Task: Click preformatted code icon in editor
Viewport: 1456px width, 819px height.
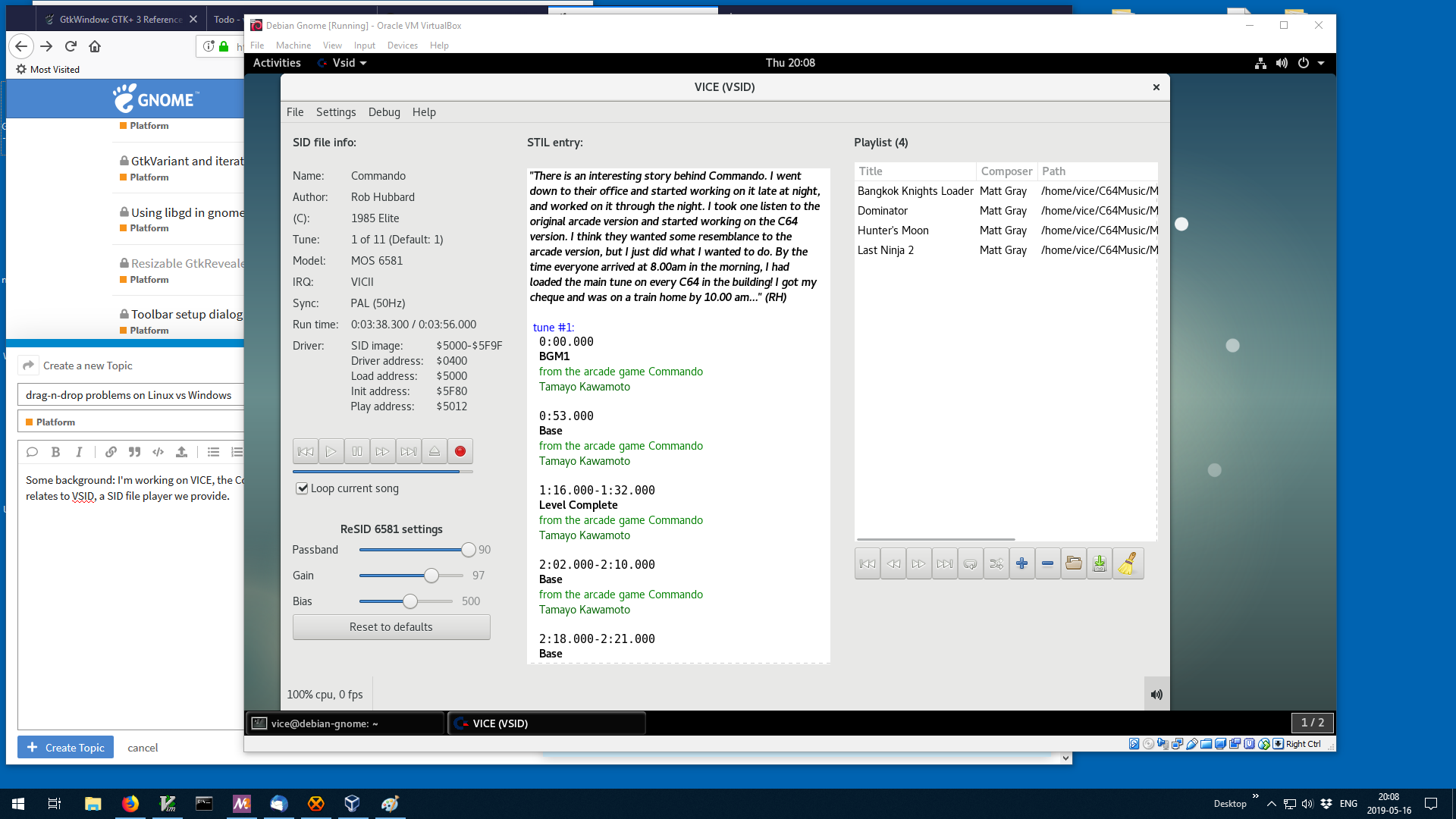Action: click(x=158, y=452)
